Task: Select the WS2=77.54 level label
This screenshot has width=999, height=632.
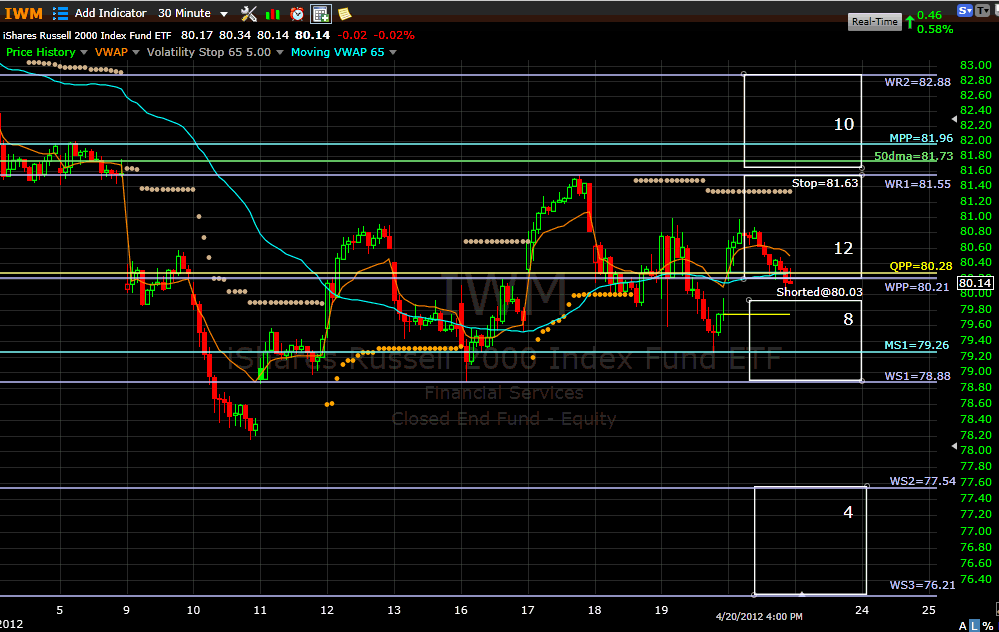Action: point(923,481)
